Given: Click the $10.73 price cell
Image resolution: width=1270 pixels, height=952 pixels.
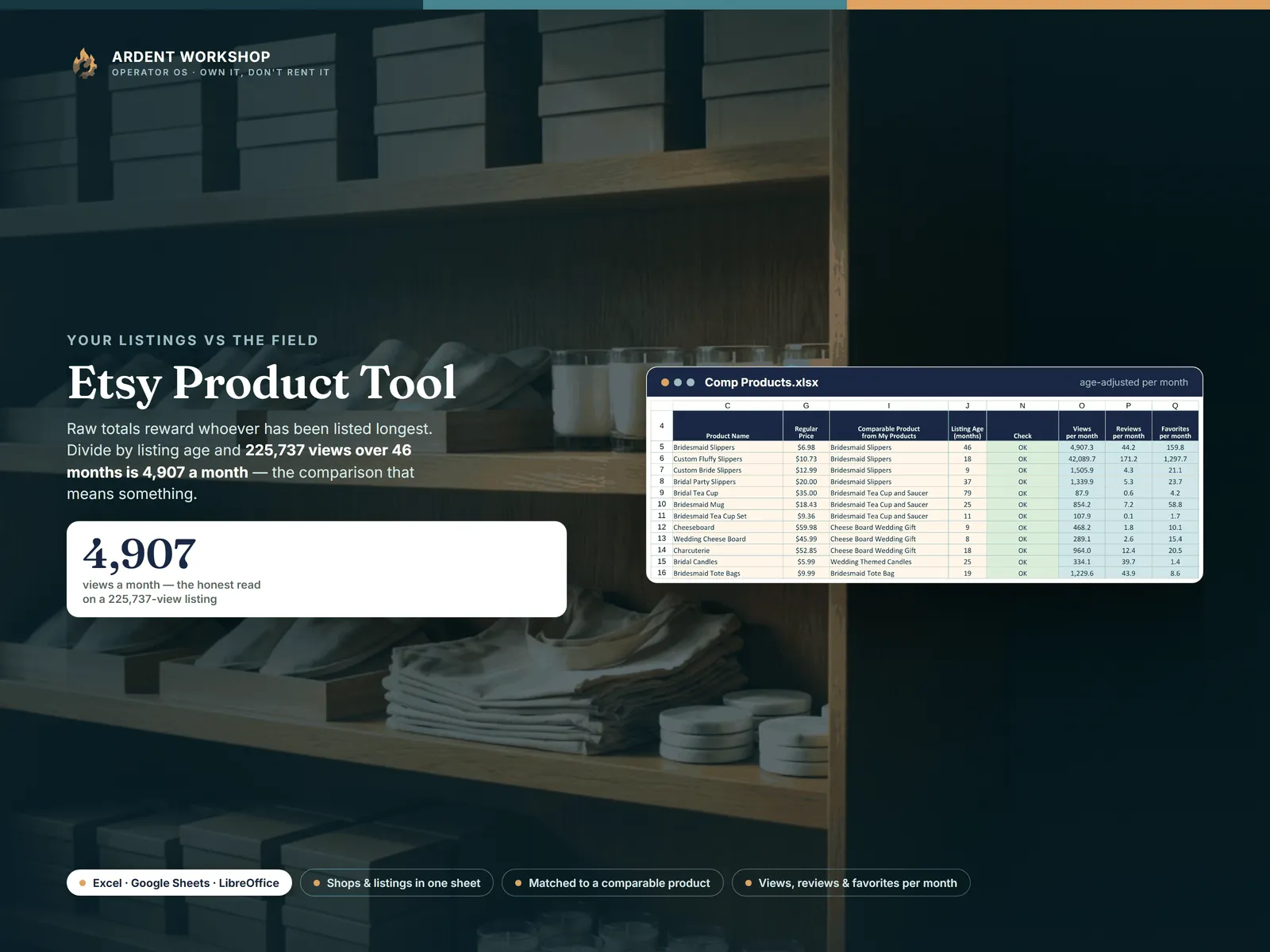Looking at the screenshot, I should [x=806, y=459].
